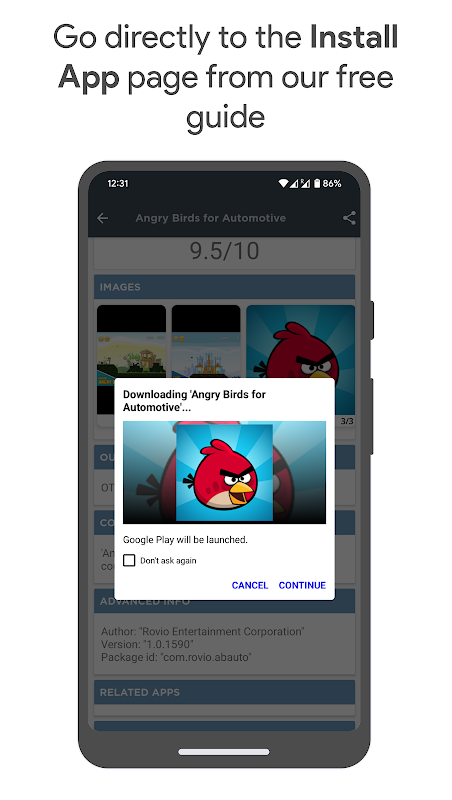Click the CONTINUE dialog button
Image resolution: width=452 pixels, height=800 pixels.
[302, 585]
